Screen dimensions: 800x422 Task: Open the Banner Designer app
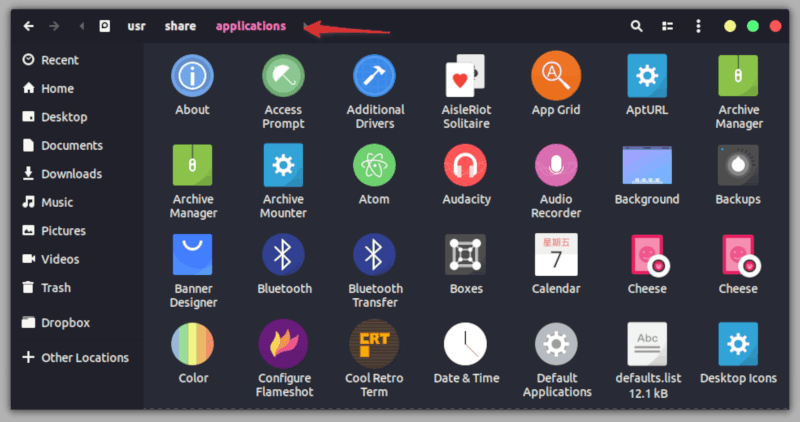(193, 255)
